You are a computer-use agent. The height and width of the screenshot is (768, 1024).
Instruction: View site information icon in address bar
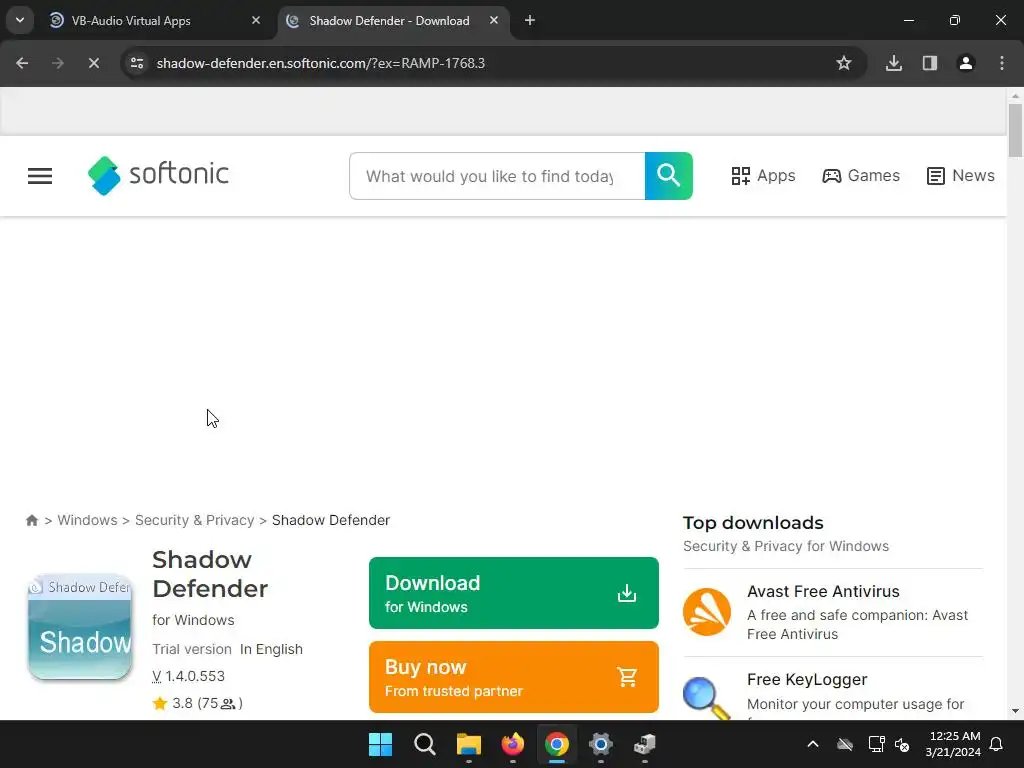pyautogui.click(x=136, y=63)
